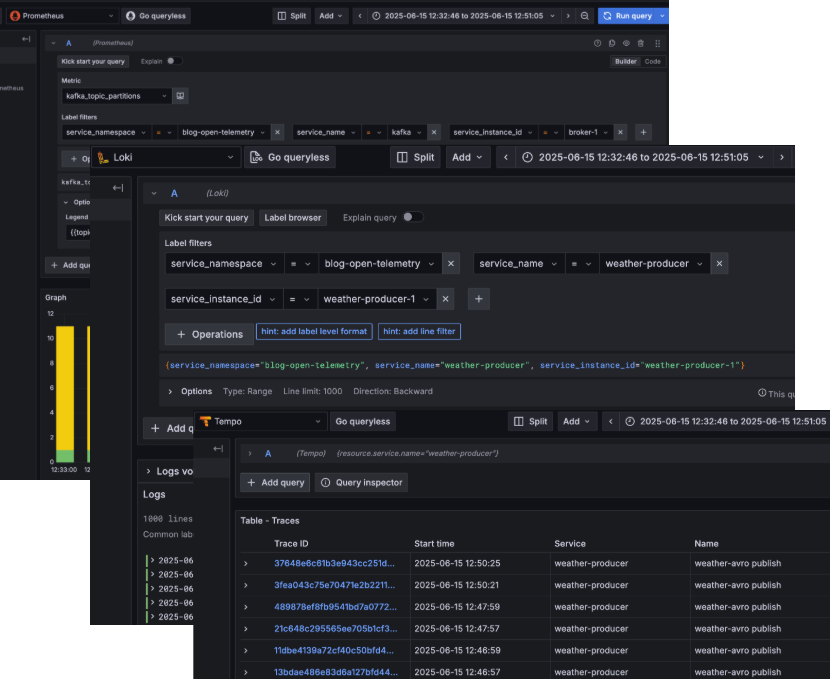Open Go queryless in the Loki window
This screenshot has width=830, height=680.
[290, 157]
